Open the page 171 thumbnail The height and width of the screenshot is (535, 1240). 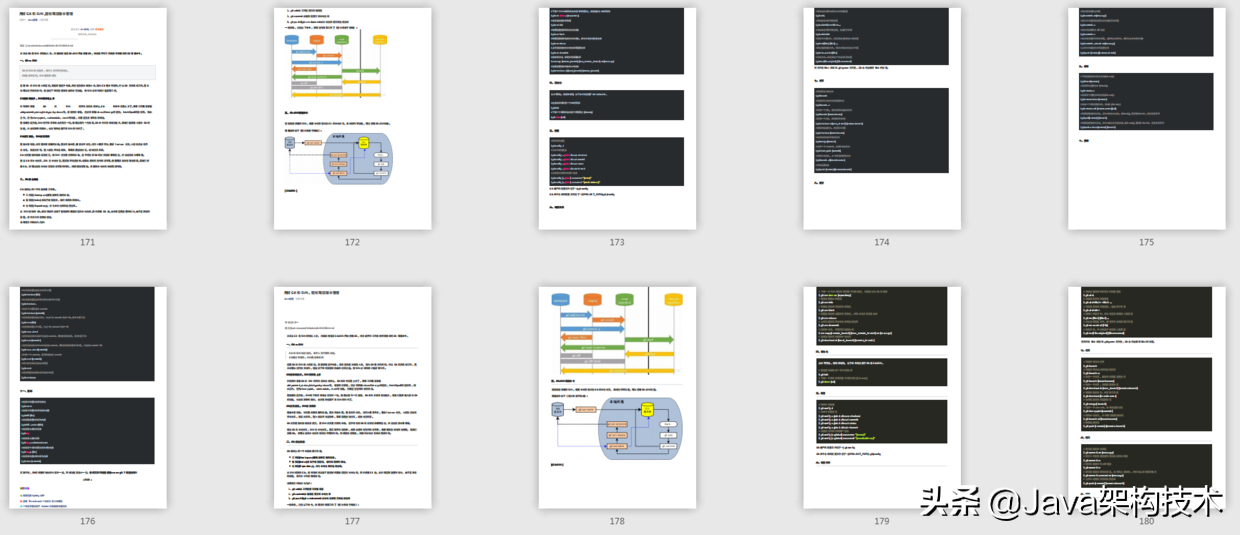point(88,118)
